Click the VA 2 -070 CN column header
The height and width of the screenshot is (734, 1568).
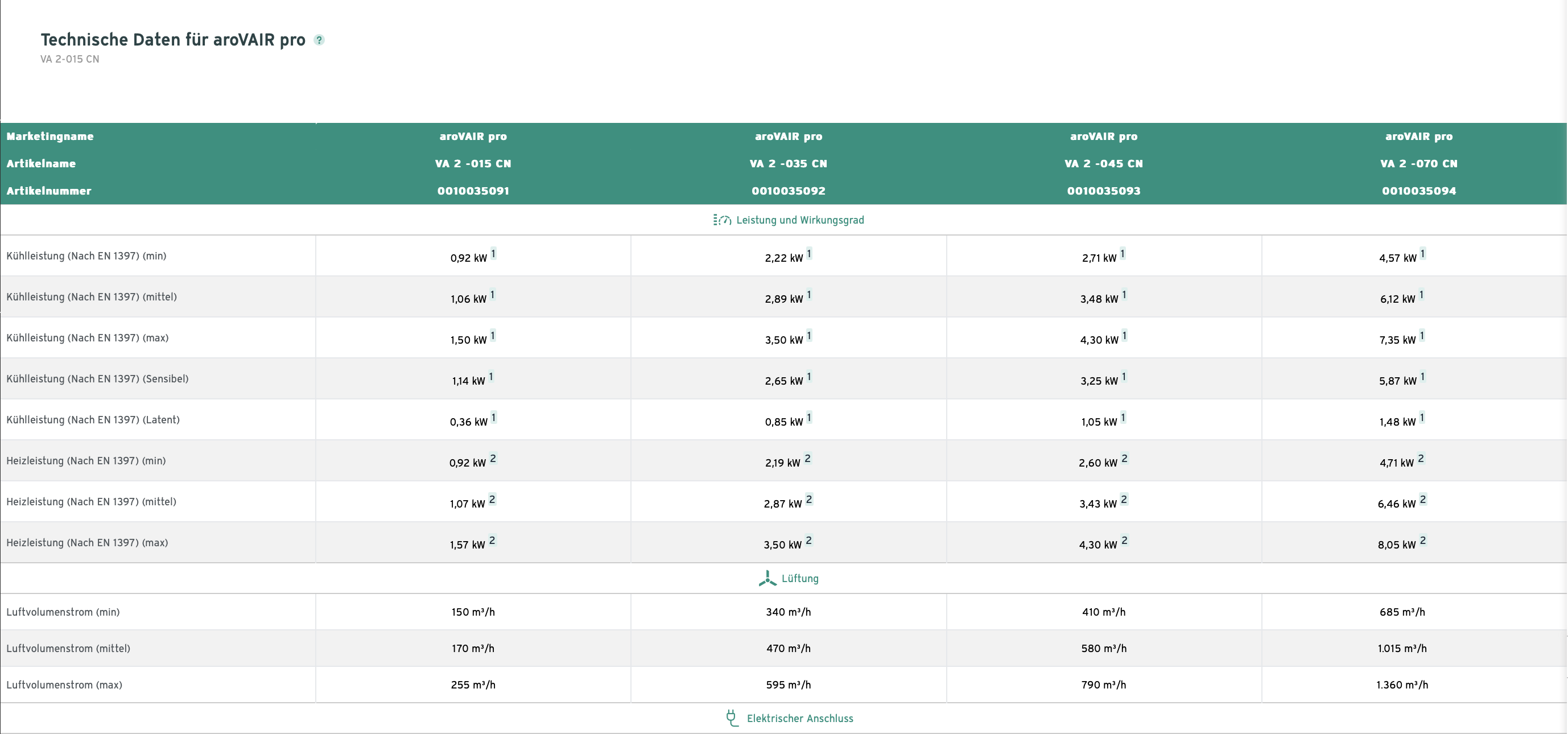click(1419, 164)
